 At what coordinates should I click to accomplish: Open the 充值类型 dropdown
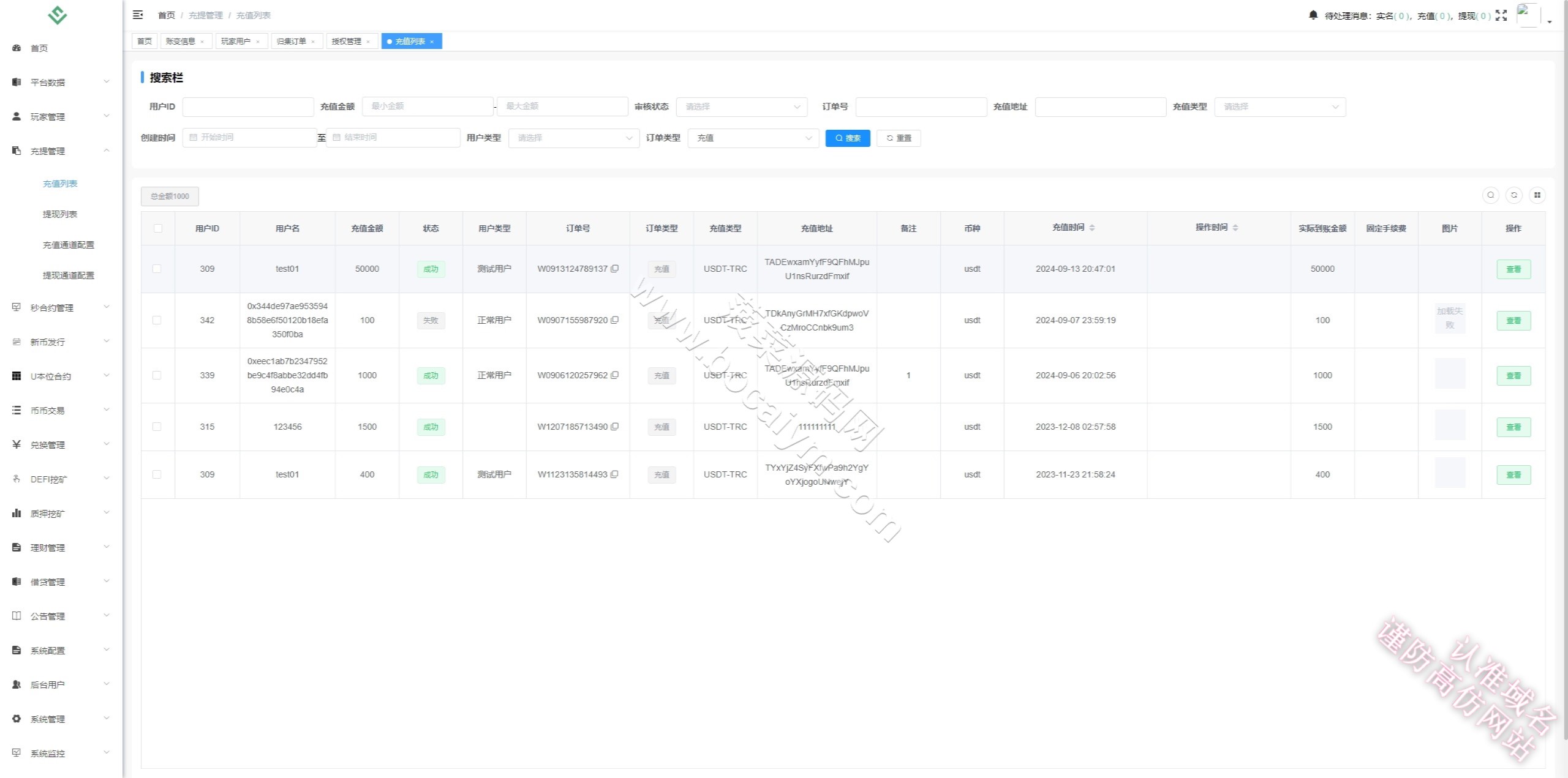click(x=1280, y=107)
